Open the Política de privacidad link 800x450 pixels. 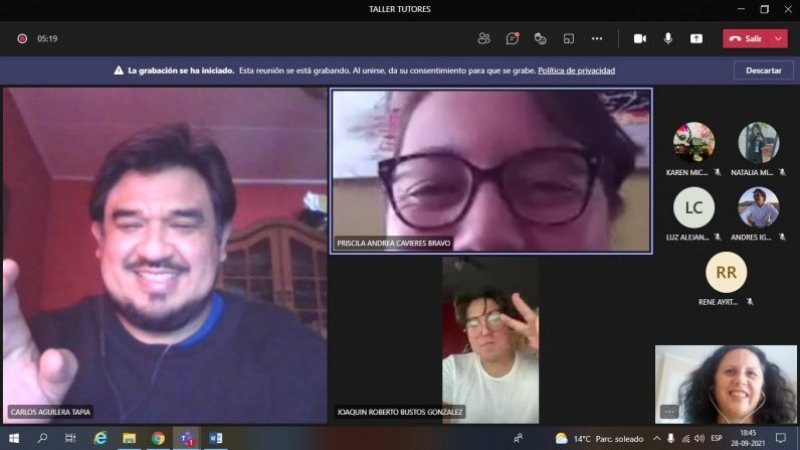tap(576, 70)
